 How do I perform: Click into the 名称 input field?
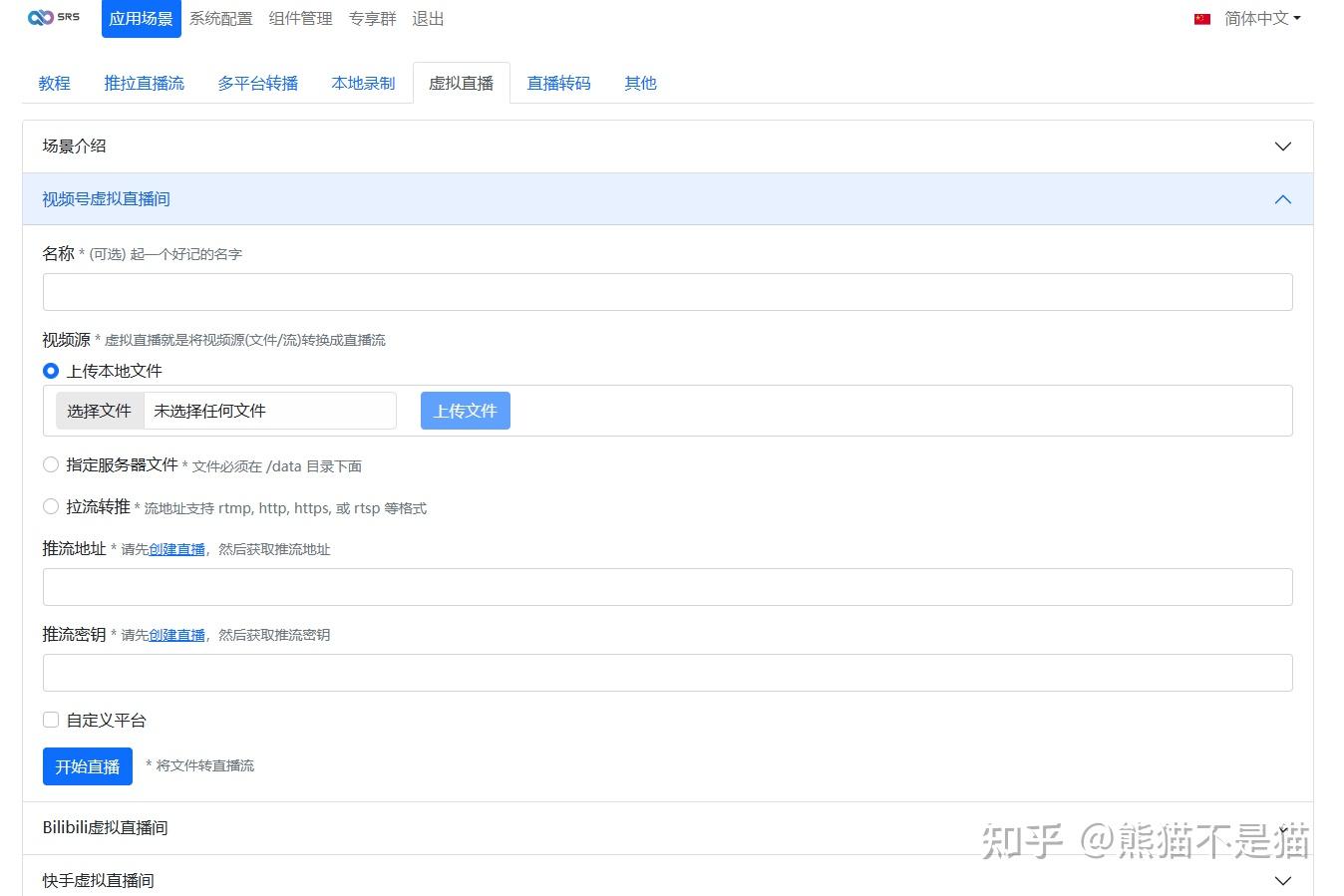click(x=667, y=292)
